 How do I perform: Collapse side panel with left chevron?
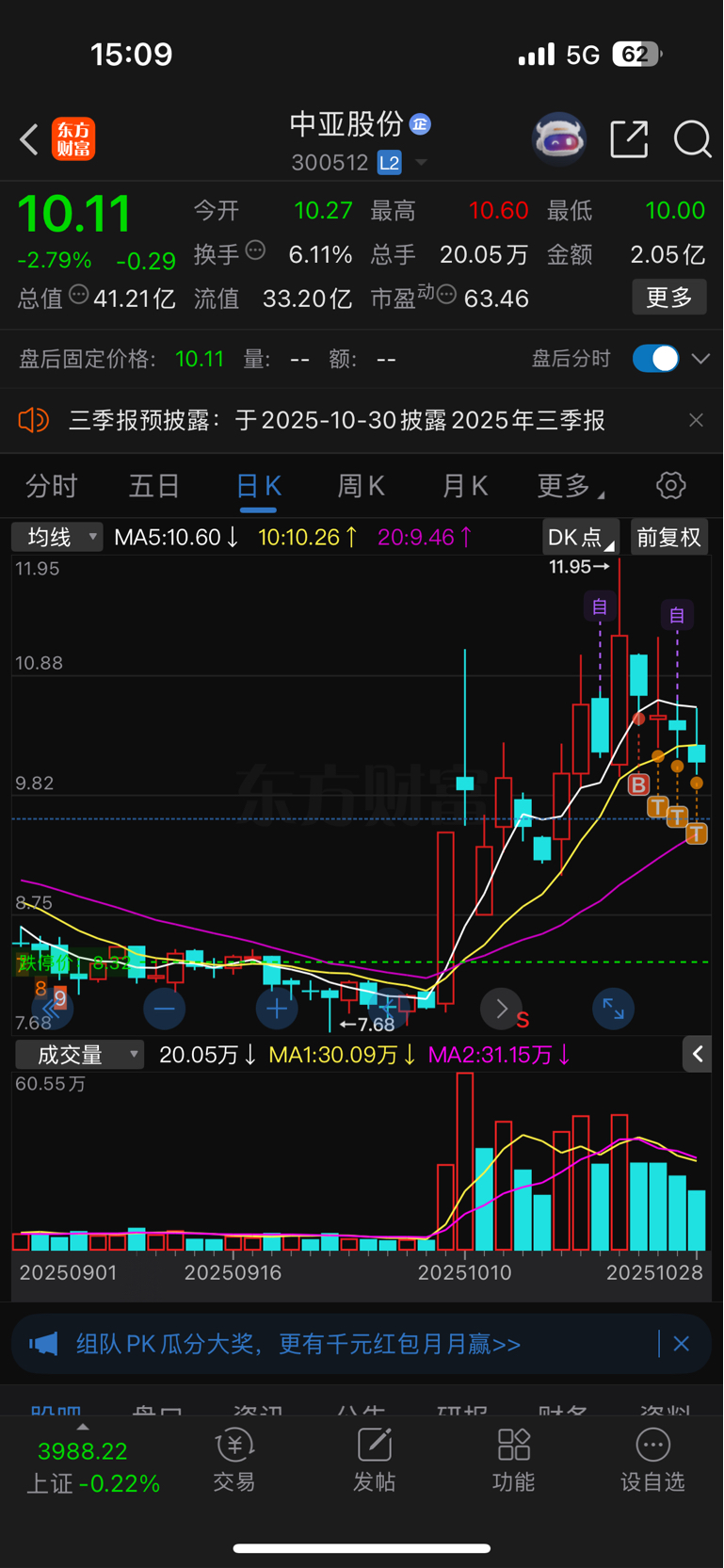[x=697, y=1054]
